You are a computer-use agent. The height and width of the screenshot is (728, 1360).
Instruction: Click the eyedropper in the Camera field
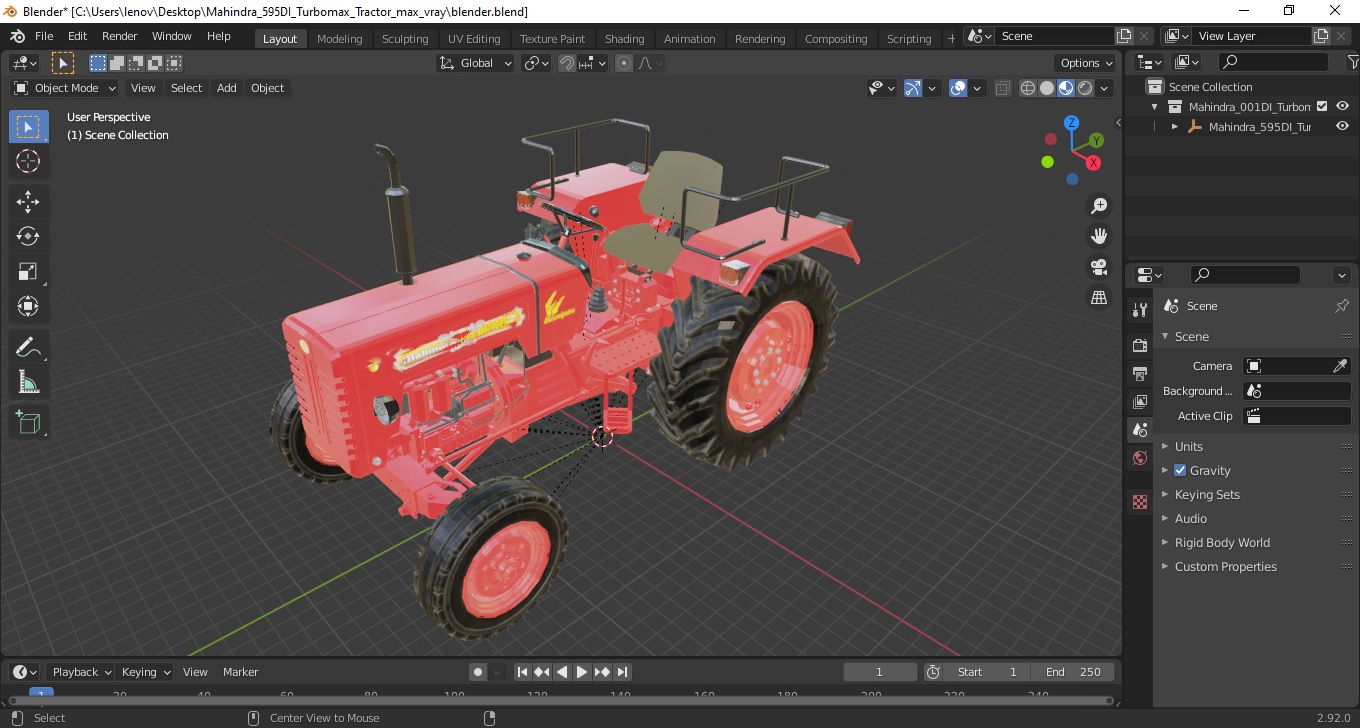[1340, 366]
